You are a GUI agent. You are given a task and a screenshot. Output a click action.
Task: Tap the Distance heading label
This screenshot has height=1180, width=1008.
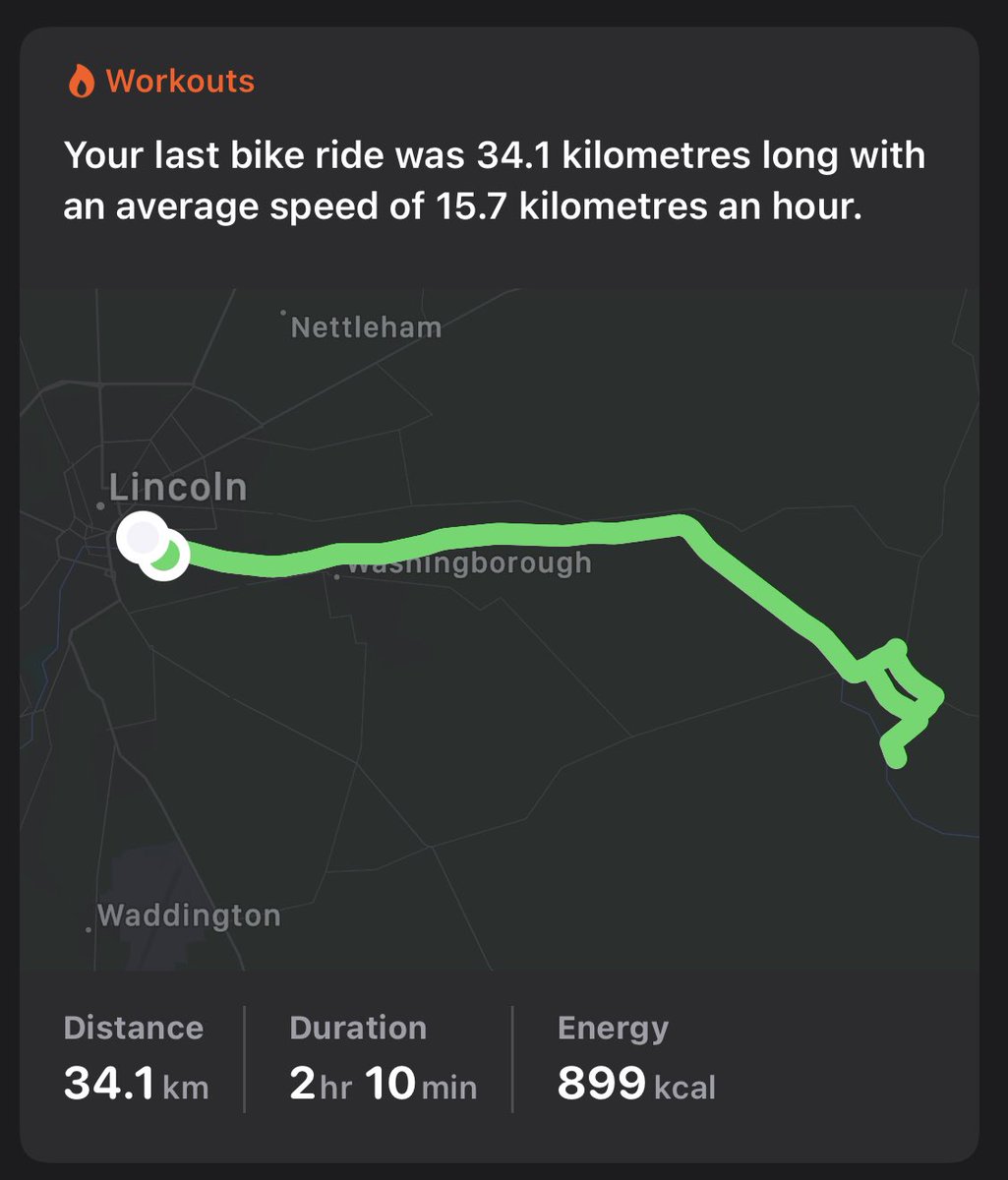pyautogui.click(x=133, y=1028)
